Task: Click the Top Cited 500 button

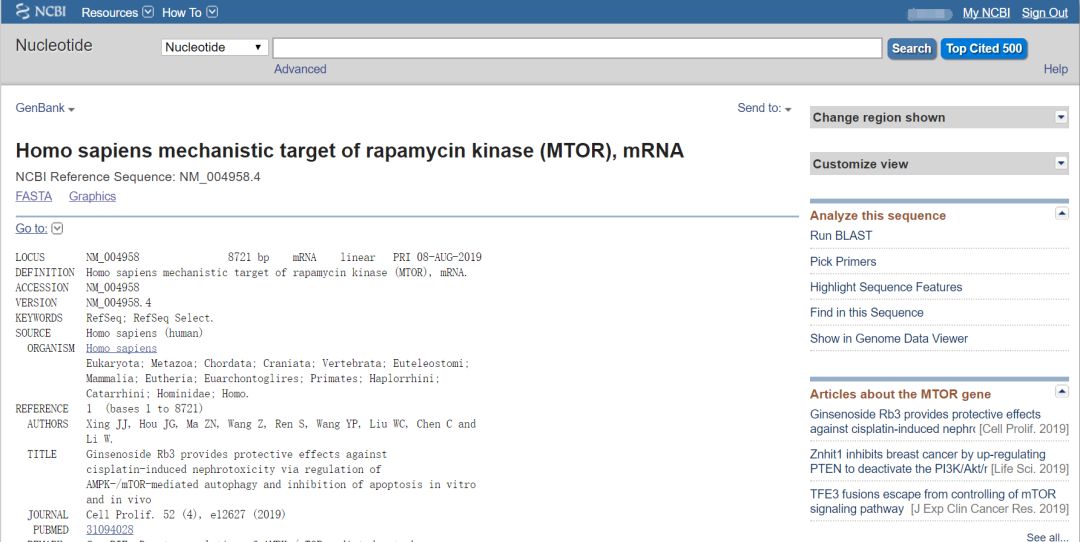Action: pos(984,48)
